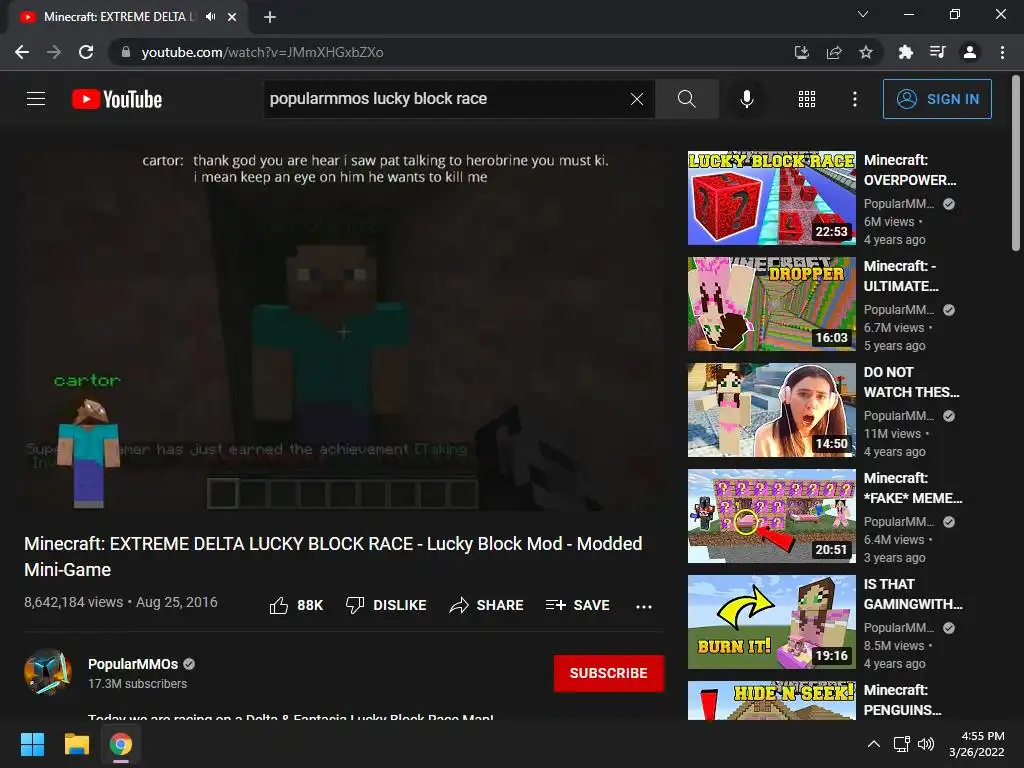Image resolution: width=1024 pixels, height=768 pixels.
Task: Close the Minecraft YouTube tab
Action: (232, 17)
